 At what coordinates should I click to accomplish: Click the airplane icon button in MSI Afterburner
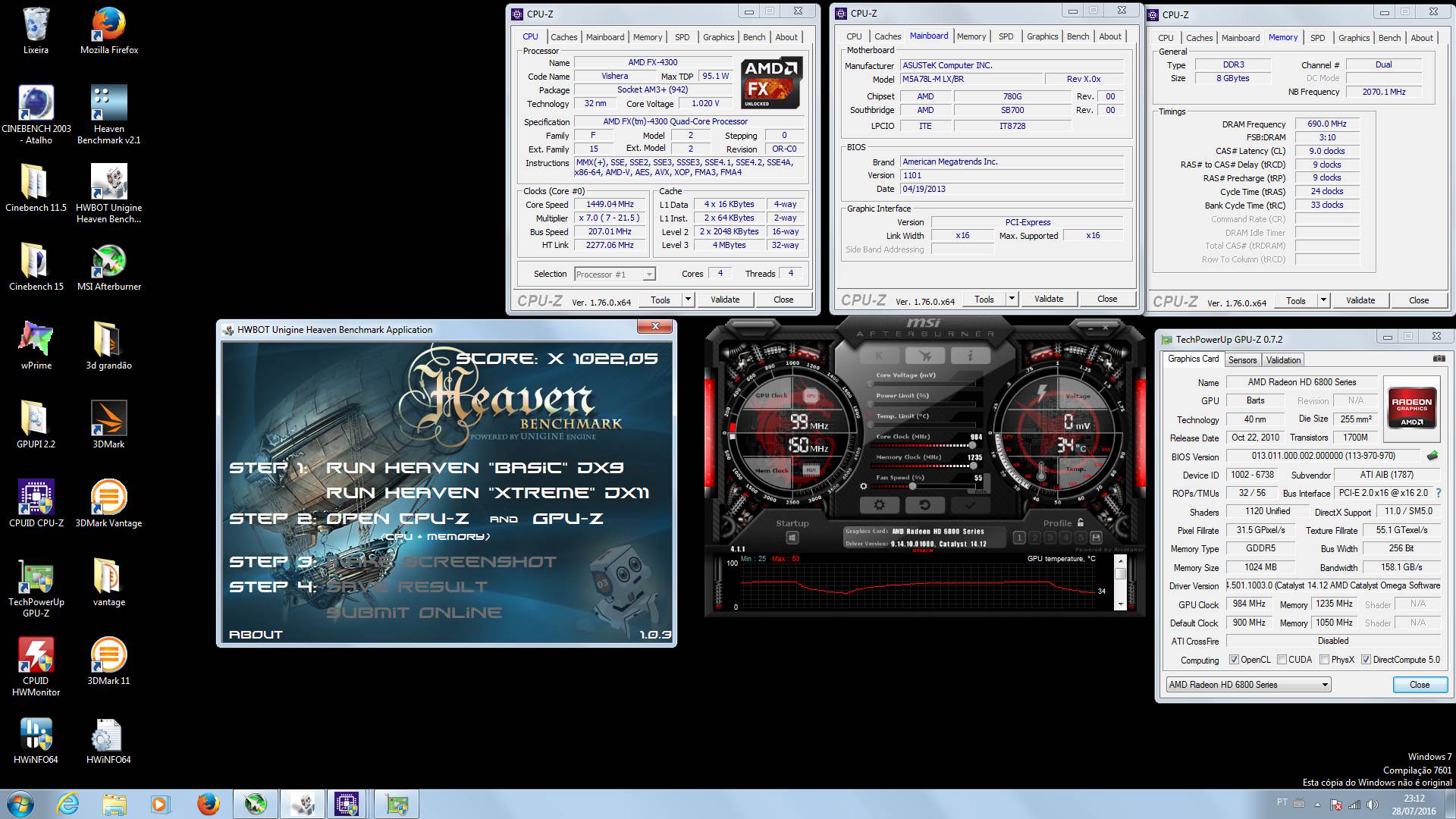[x=925, y=355]
